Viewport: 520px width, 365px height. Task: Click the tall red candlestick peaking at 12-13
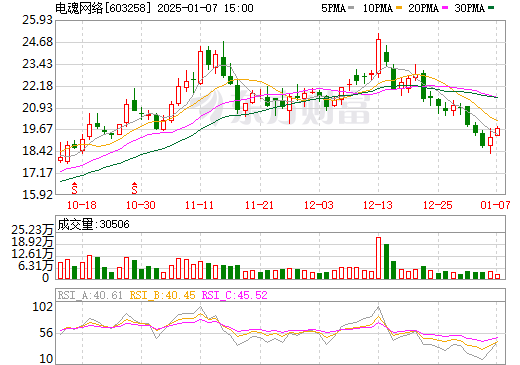(x=378, y=56)
